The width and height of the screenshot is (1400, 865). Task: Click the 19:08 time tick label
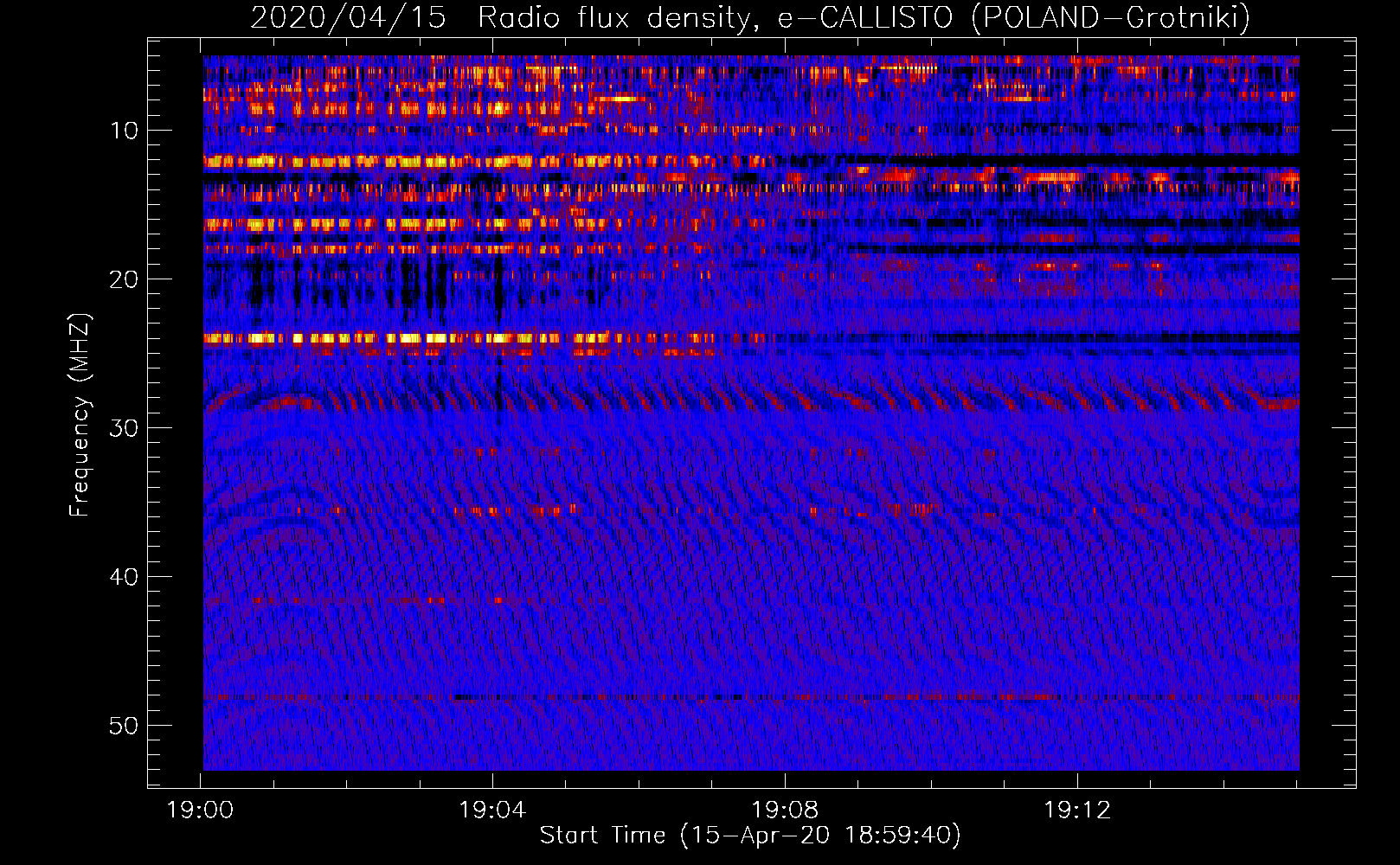click(786, 811)
